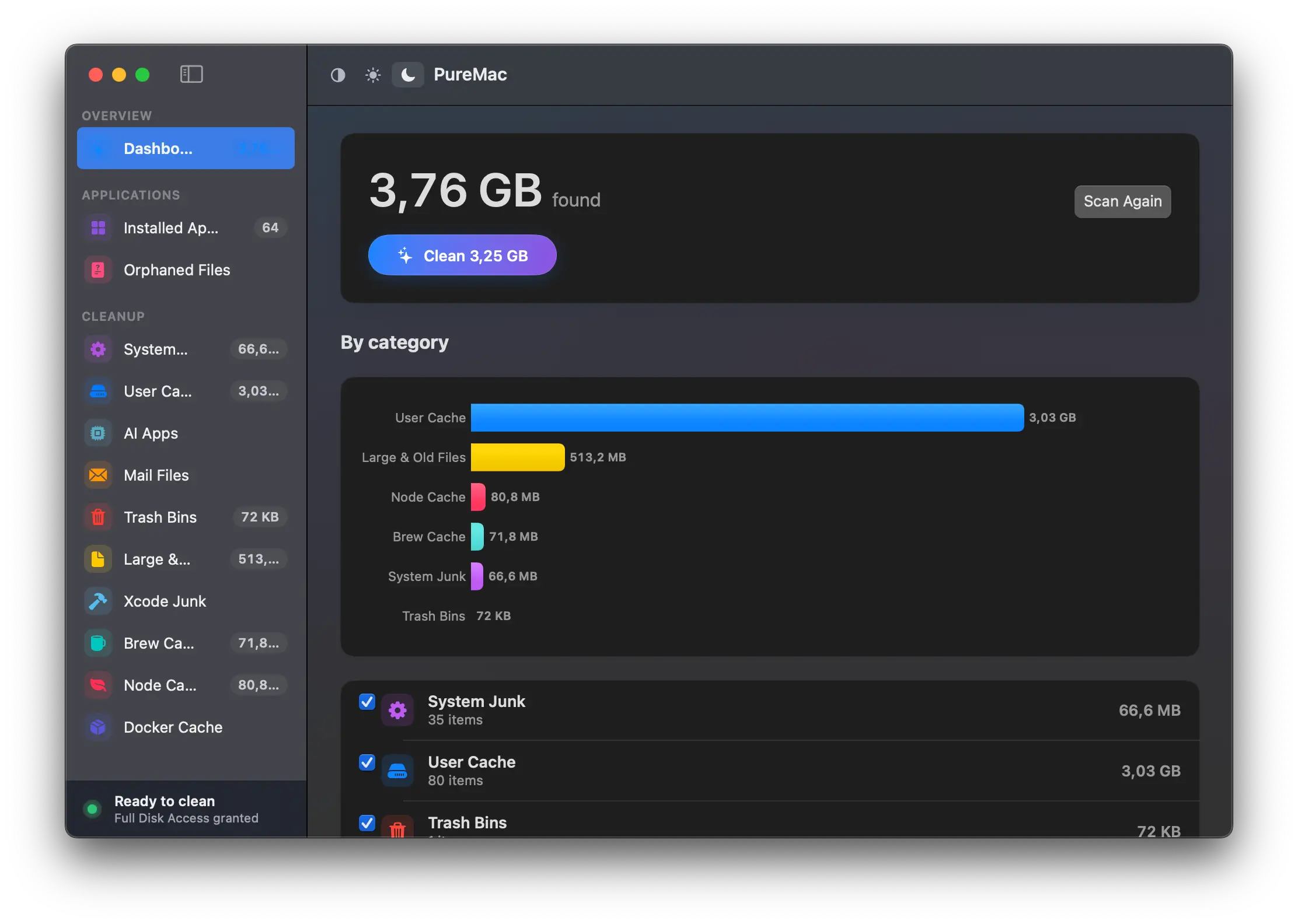Click the AI Apps chip icon
This screenshot has height=924, width=1298.
[98, 433]
